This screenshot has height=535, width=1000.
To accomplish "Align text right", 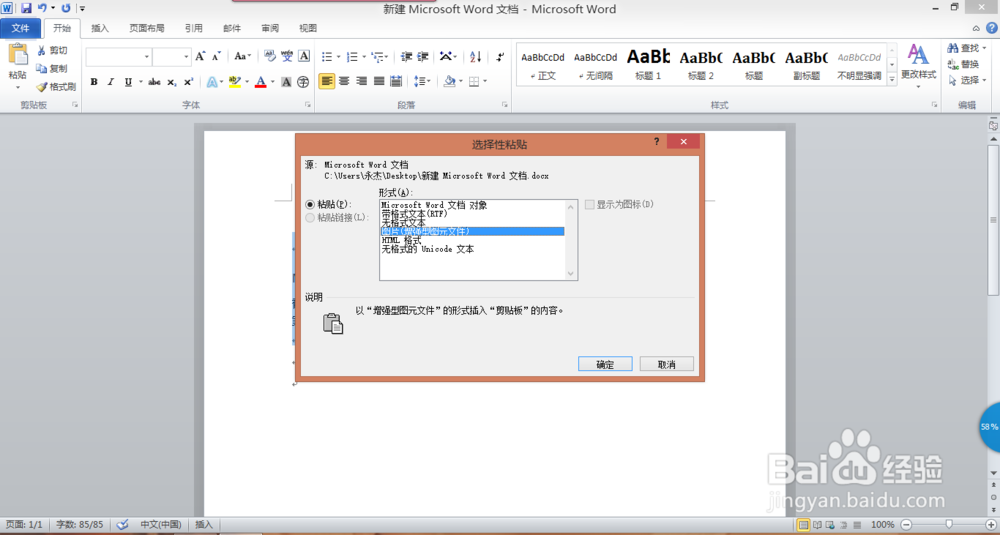I will point(362,82).
